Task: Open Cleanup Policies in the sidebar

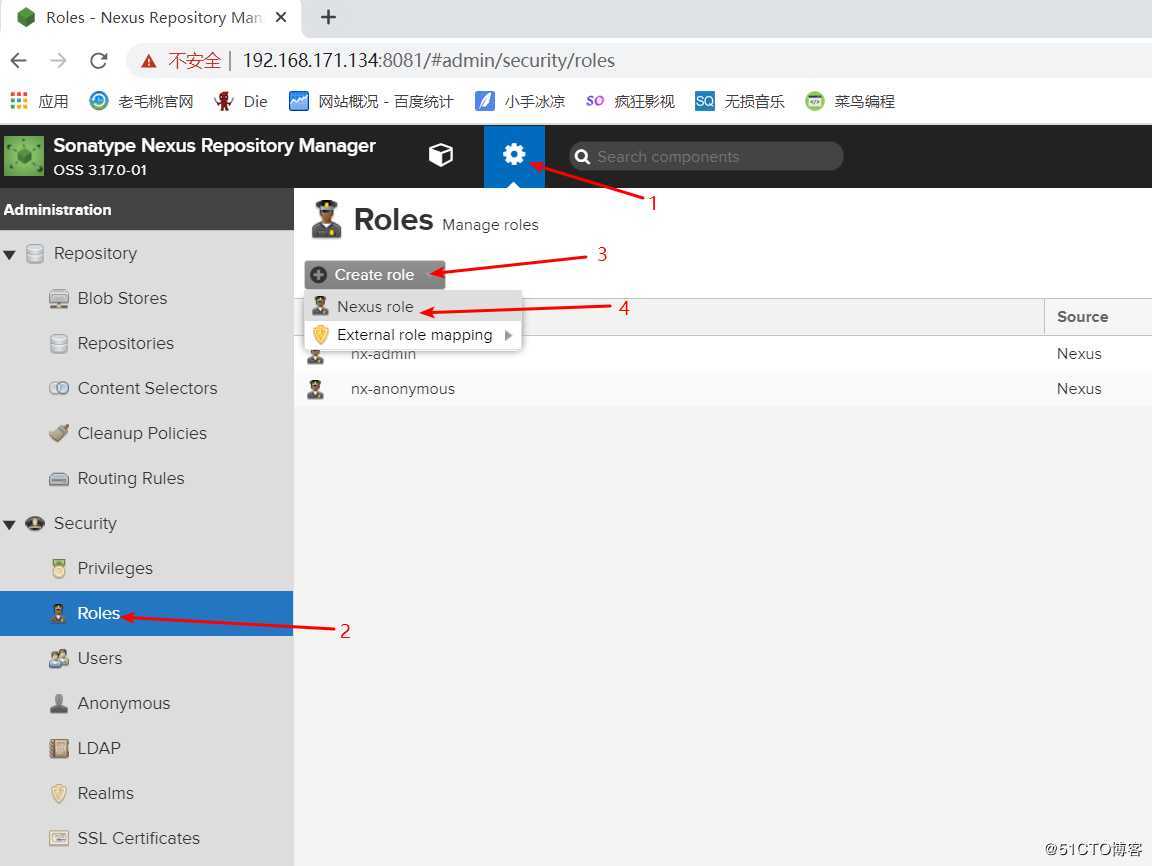Action: (x=142, y=433)
